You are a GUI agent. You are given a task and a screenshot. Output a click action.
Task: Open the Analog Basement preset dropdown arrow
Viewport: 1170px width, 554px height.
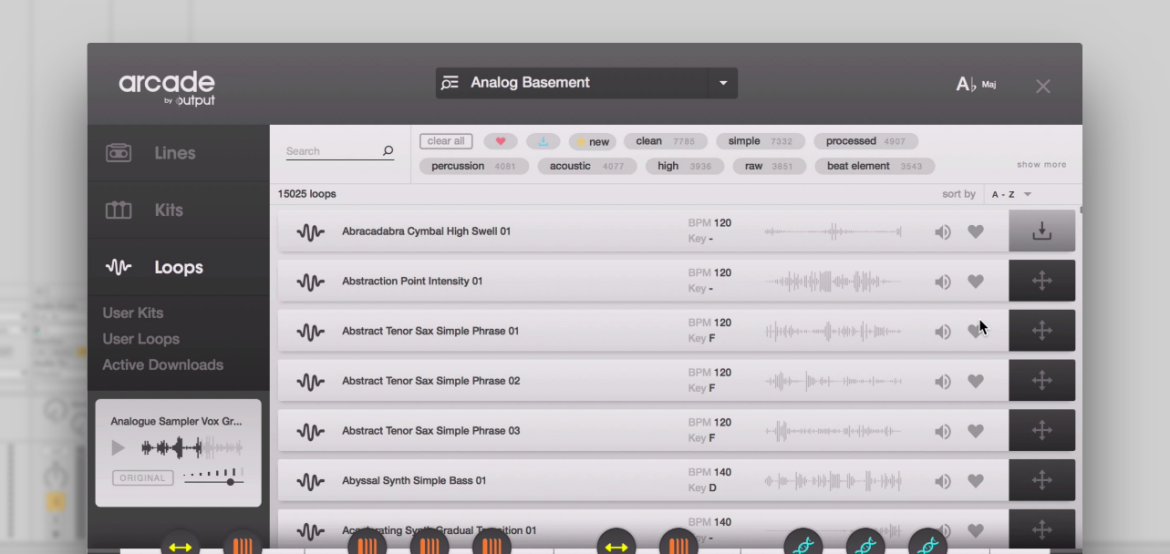coord(723,83)
